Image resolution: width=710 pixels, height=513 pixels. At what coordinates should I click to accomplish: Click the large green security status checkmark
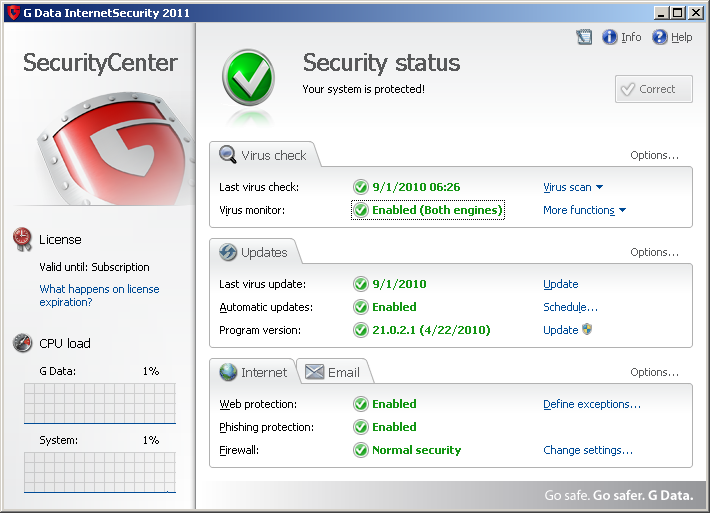[248, 77]
